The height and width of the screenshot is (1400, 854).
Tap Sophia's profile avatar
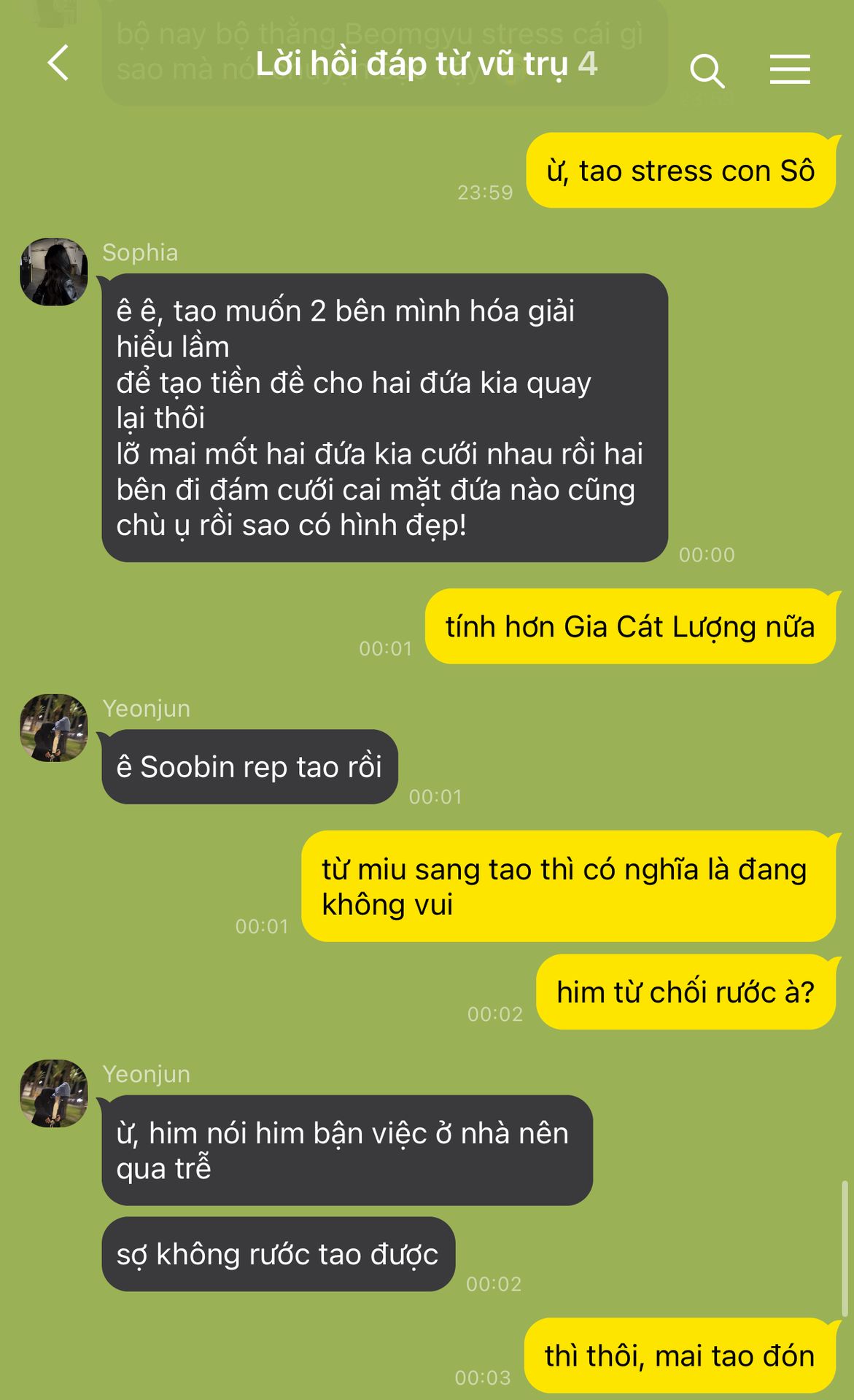(54, 271)
